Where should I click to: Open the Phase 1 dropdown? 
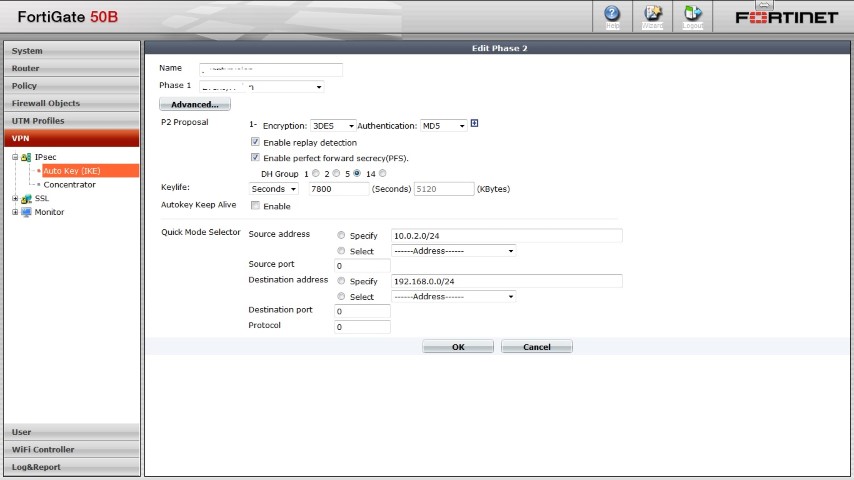coord(261,87)
